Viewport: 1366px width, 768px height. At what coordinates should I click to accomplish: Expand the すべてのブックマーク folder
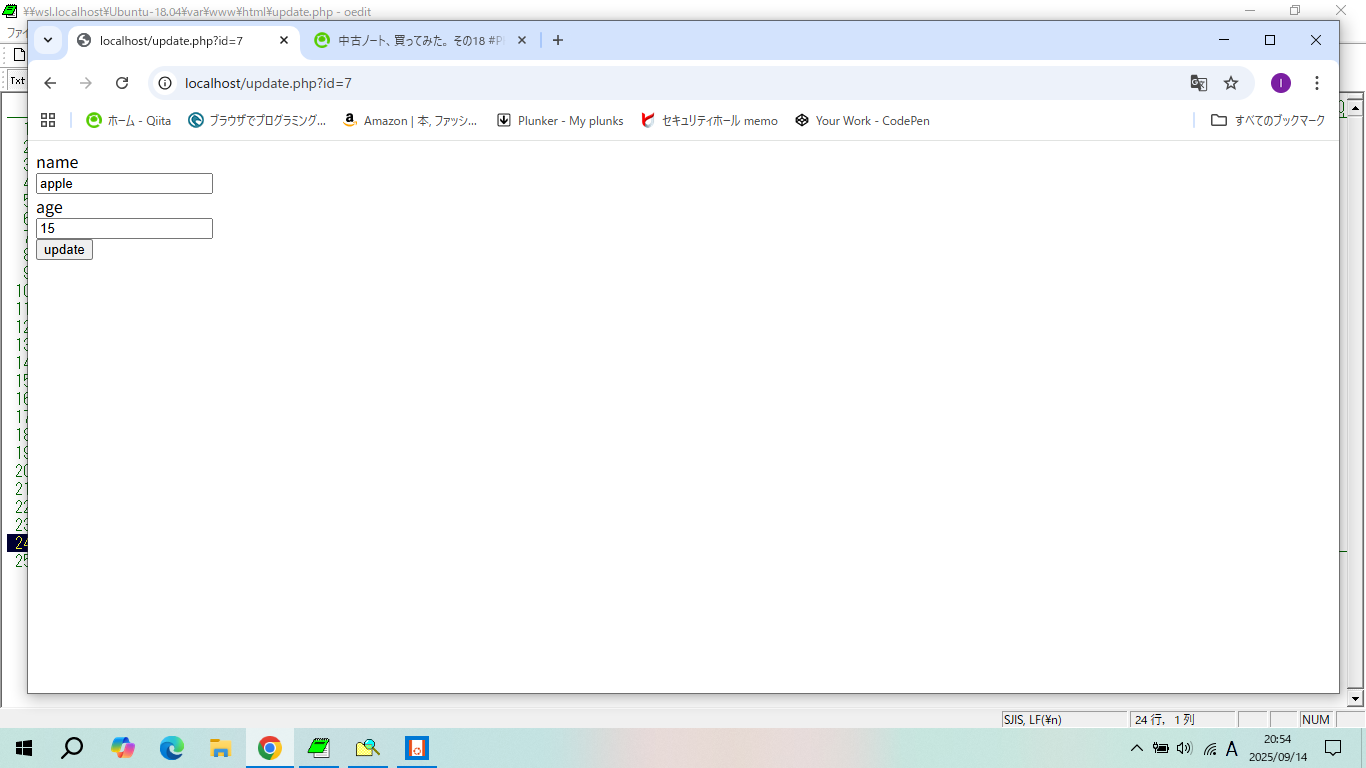[x=1267, y=120]
